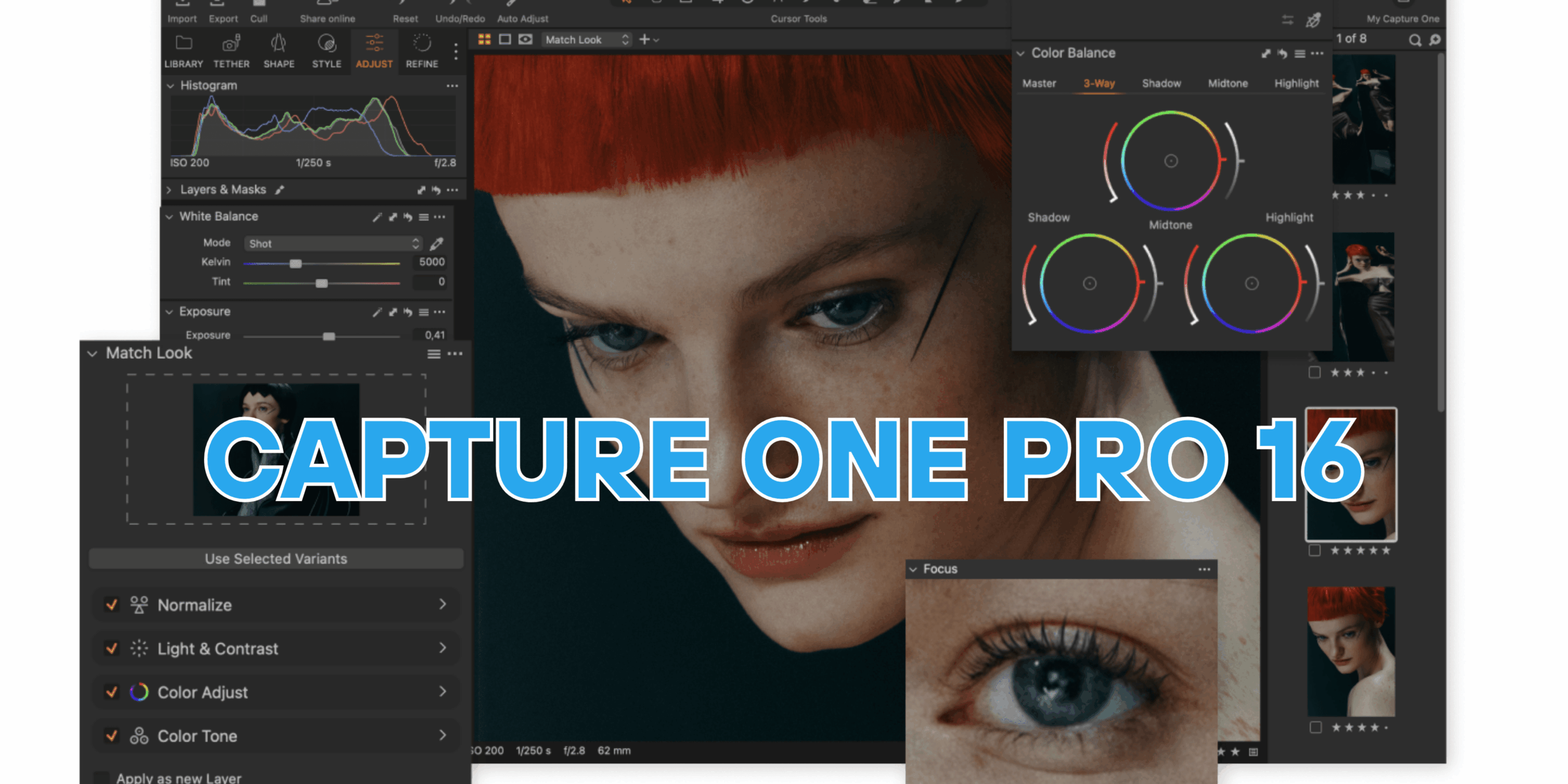Reset White Balance tool arrow icon
The width and height of the screenshot is (1568, 784).
click(408, 217)
